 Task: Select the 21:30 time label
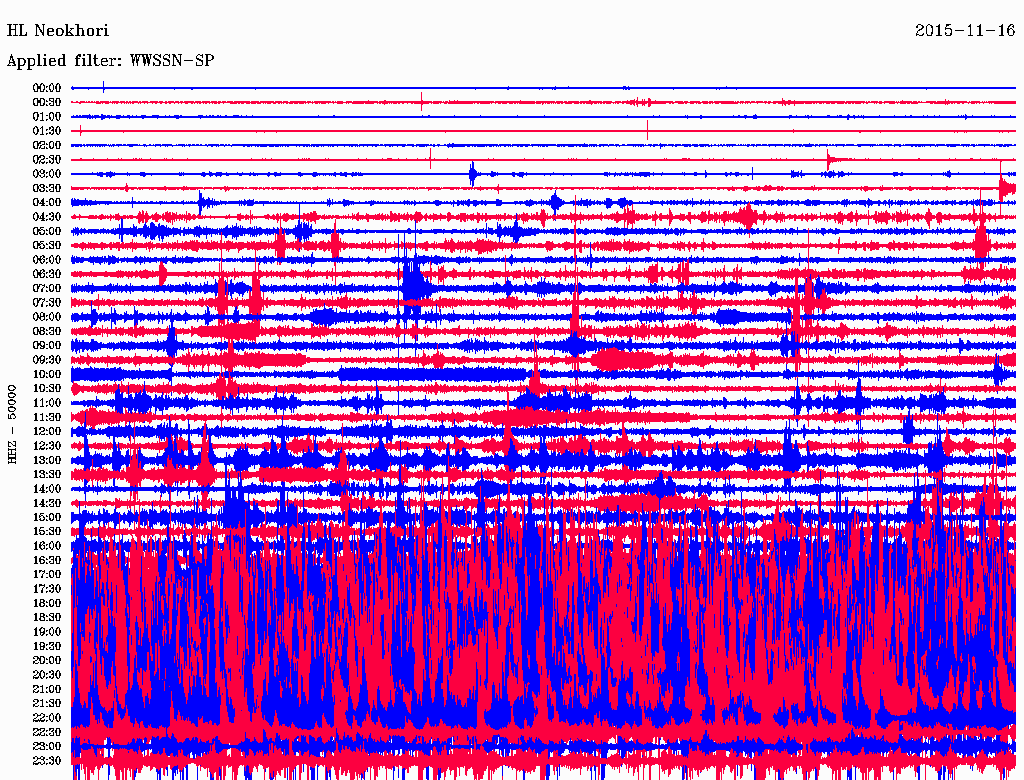[47, 704]
